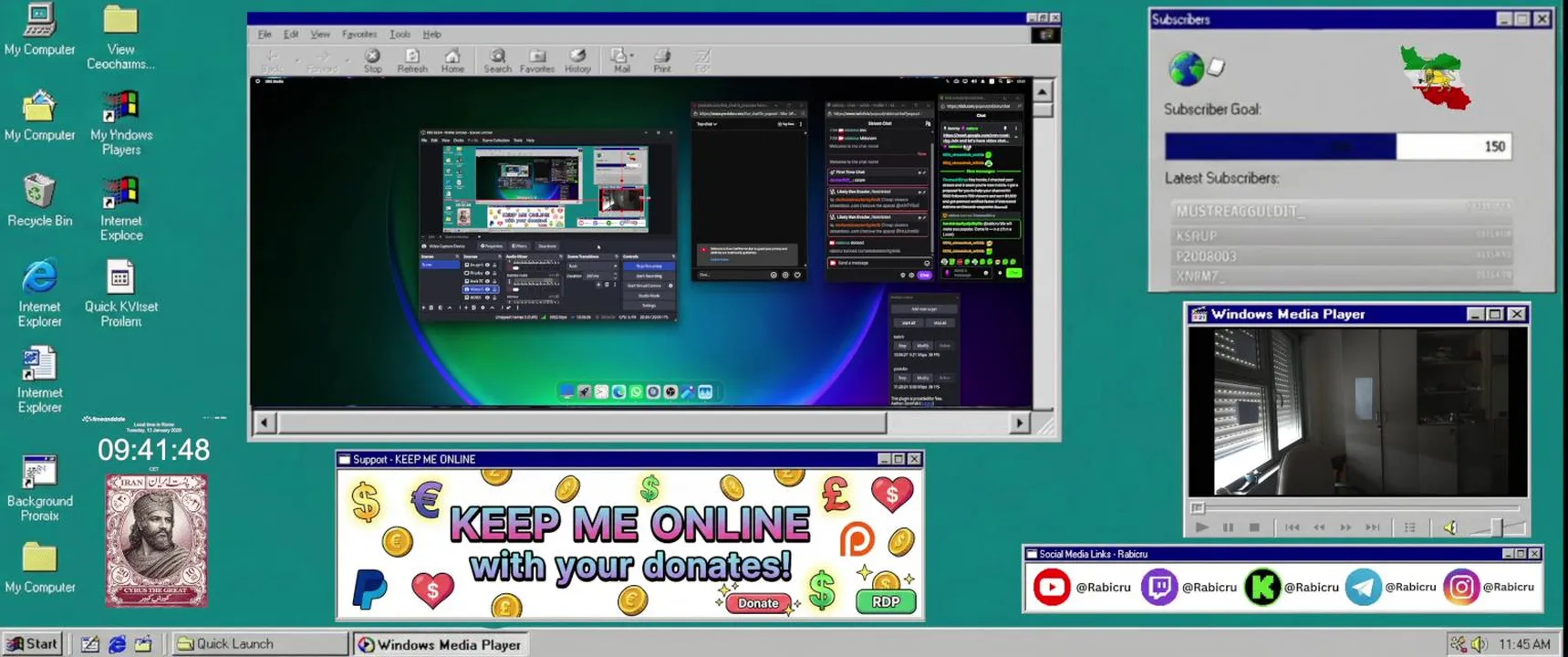Mute using Media Player speaker icon

[x=1450, y=527]
